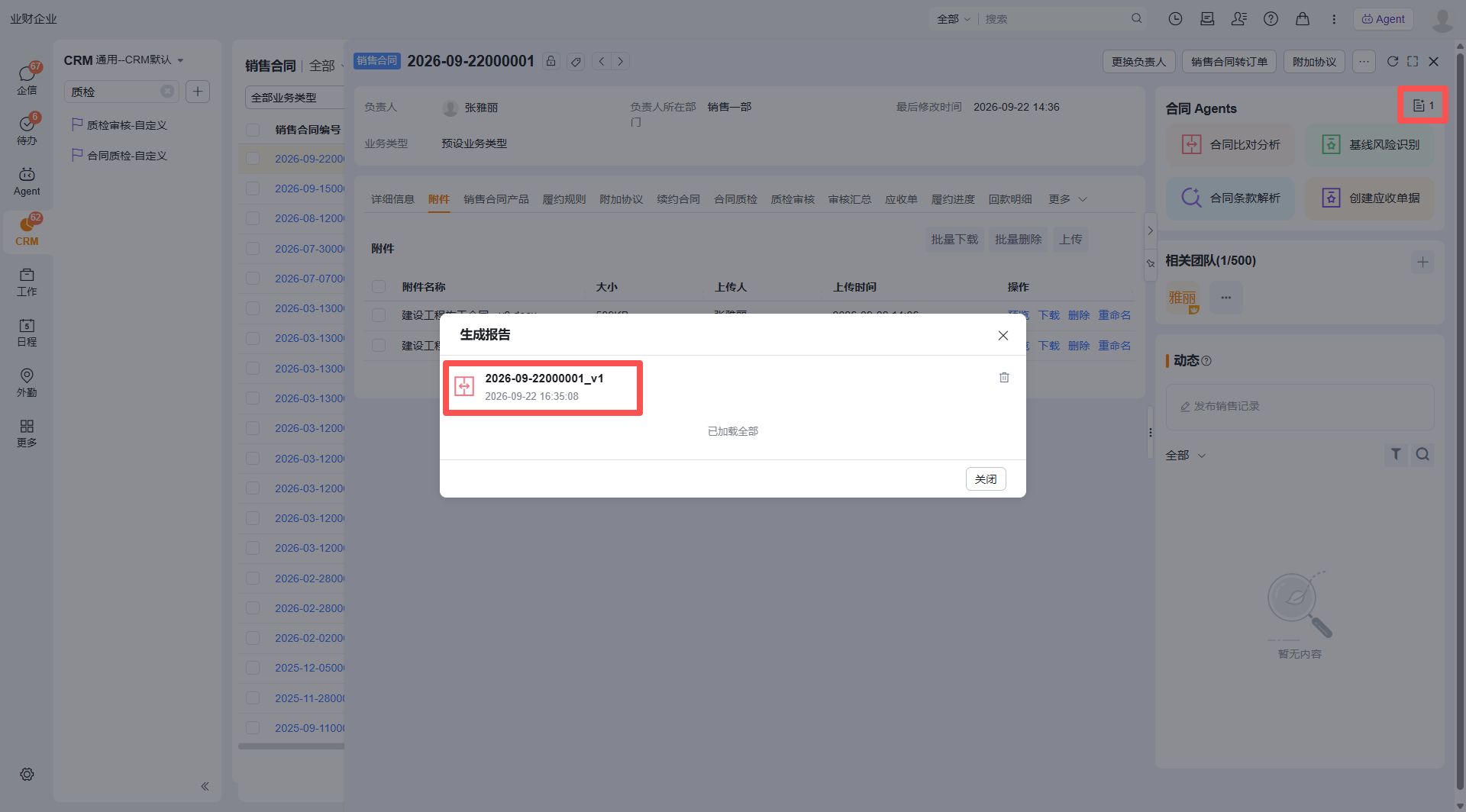Open the help question mark icon

click(x=1271, y=19)
